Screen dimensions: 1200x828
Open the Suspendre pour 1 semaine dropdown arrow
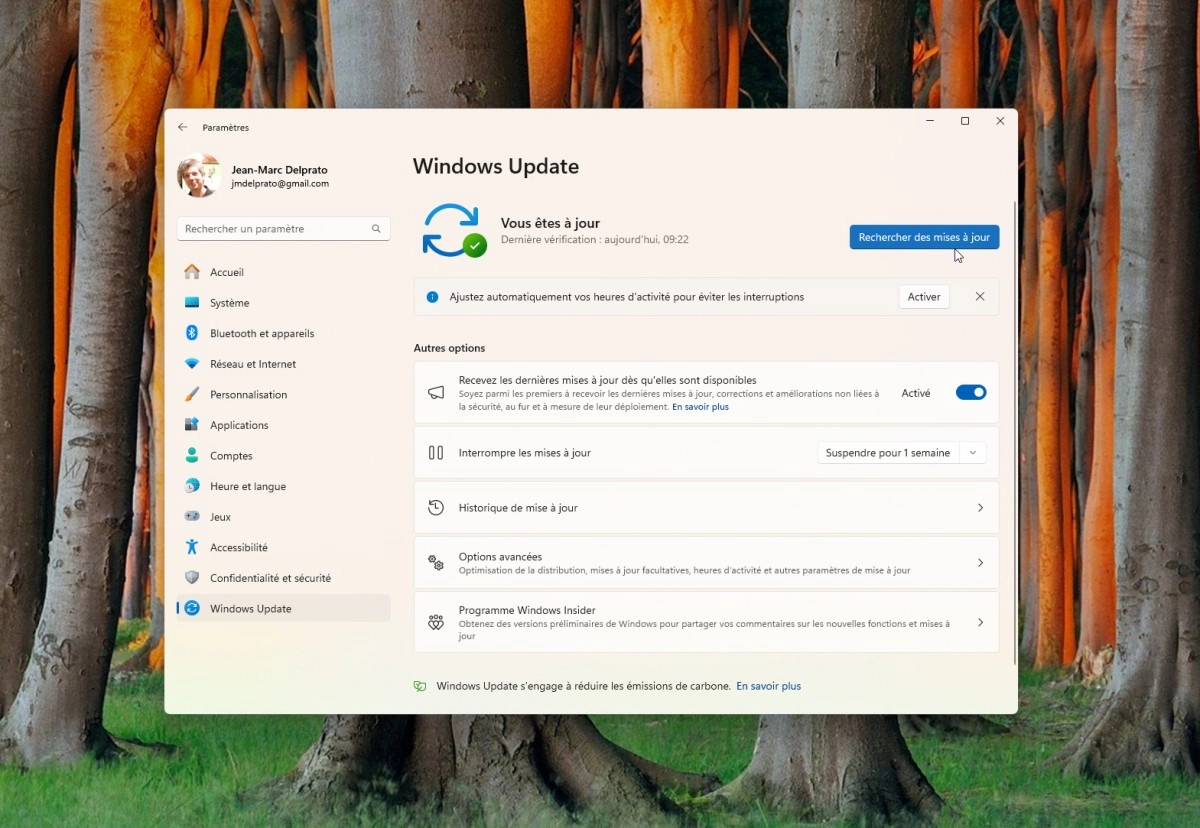pos(973,453)
